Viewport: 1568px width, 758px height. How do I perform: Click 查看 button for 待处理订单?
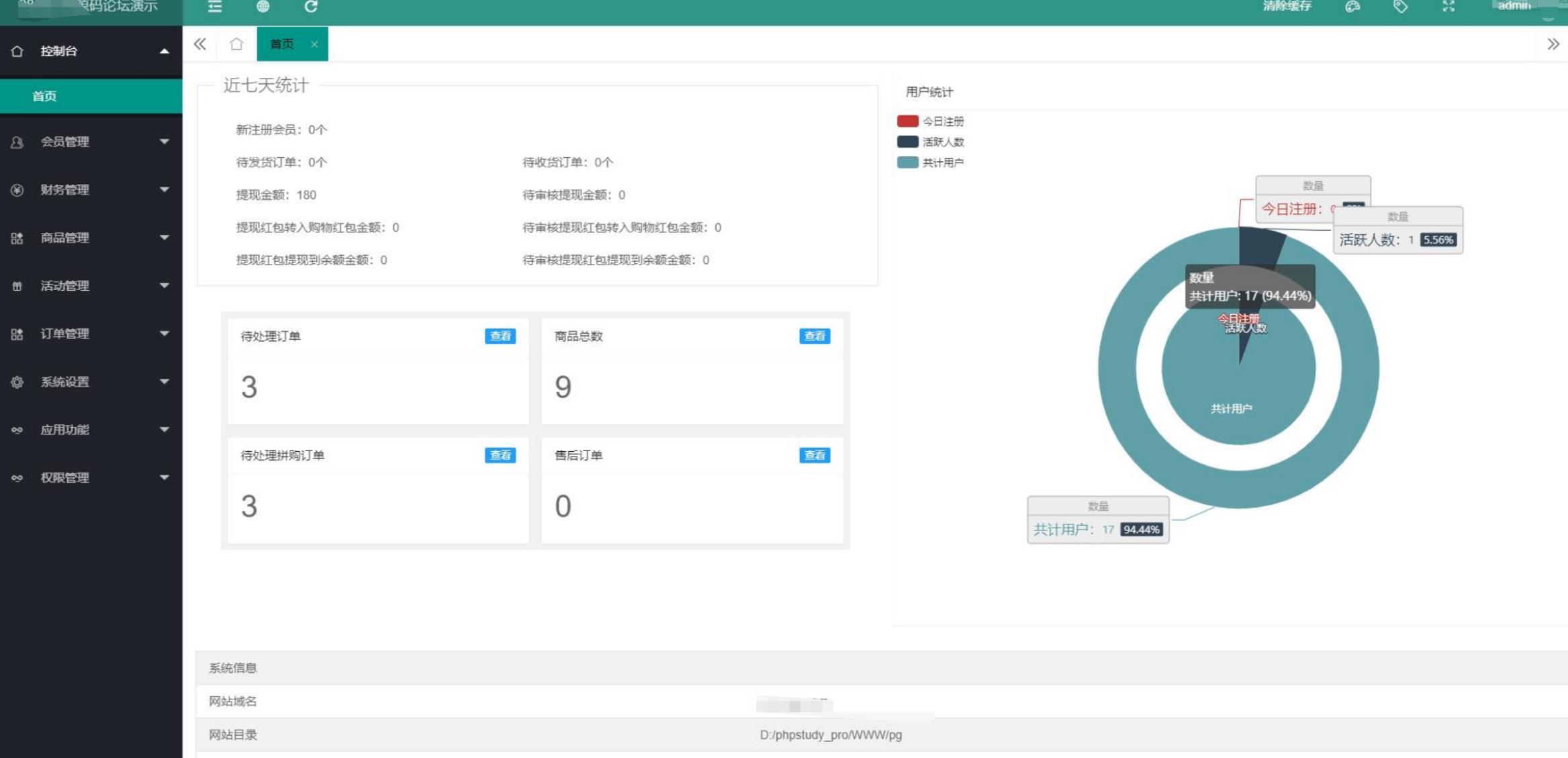coord(501,335)
